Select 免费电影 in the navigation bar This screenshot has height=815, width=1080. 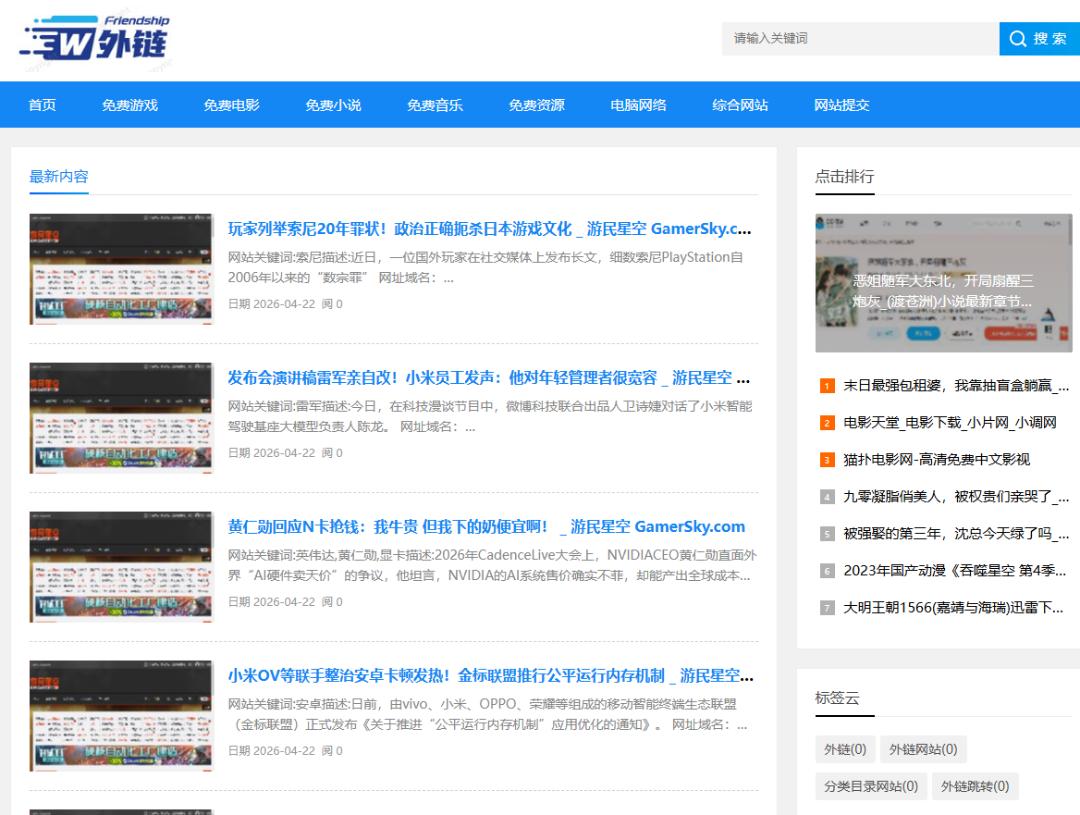click(x=231, y=105)
